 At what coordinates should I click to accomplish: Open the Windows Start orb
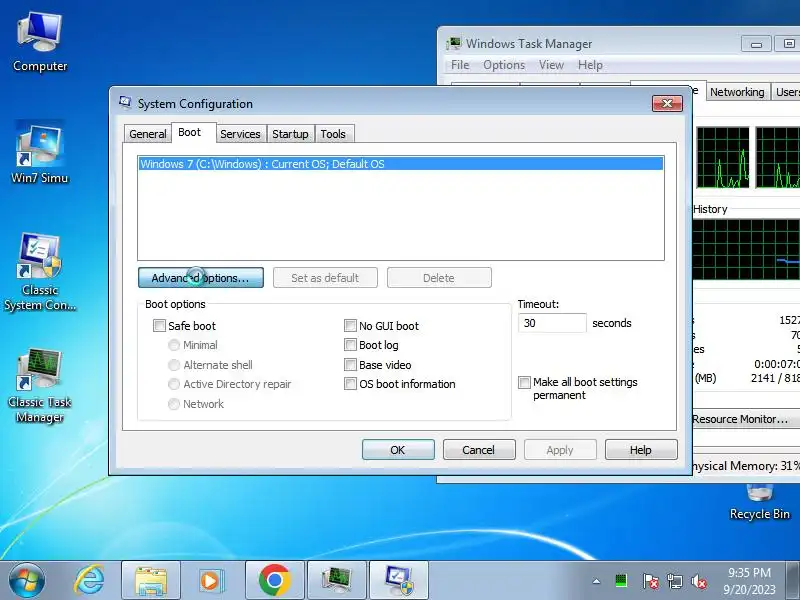coord(27,581)
